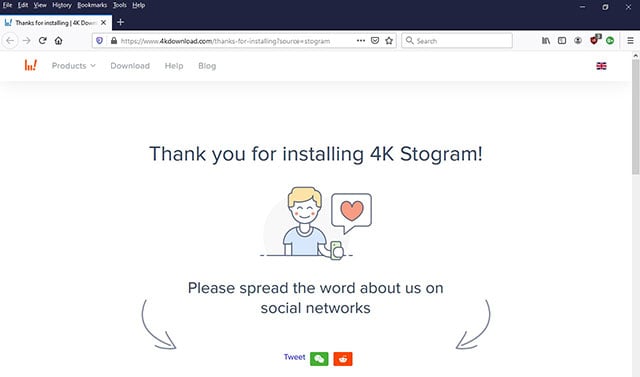Bookmark this page with the star
The image size is (640, 377).
click(389, 41)
